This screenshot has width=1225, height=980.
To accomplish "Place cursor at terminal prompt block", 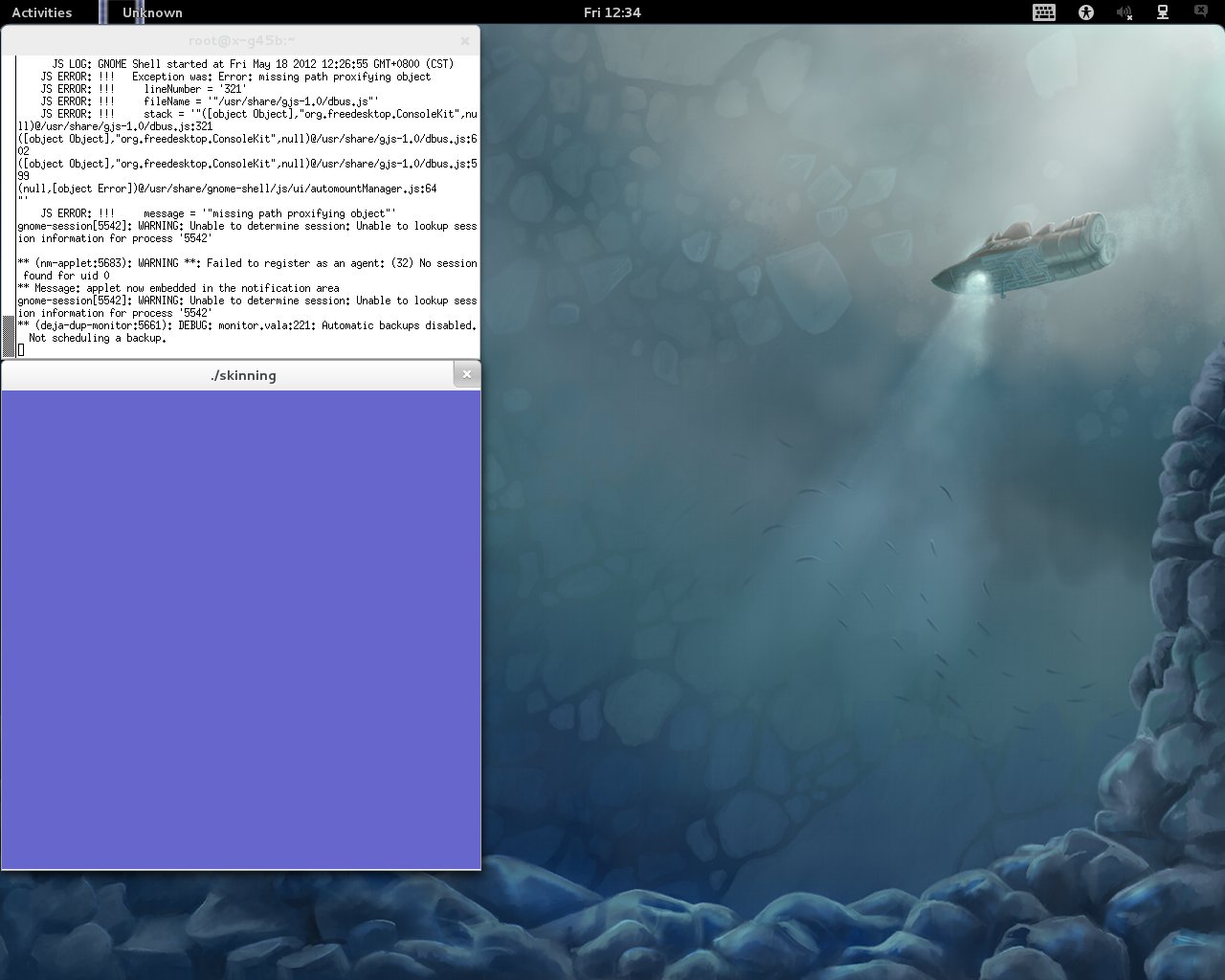I will click(x=21, y=350).
